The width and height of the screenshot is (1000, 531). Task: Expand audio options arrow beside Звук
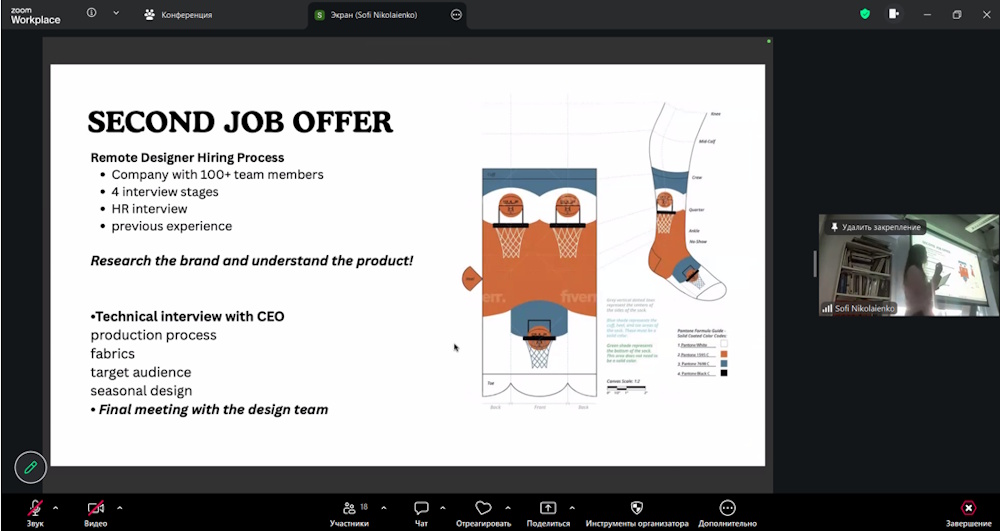tap(55, 507)
